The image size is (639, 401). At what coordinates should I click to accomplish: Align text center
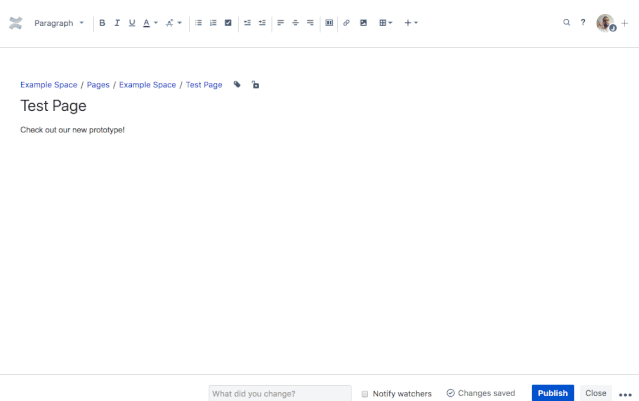coord(295,23)
